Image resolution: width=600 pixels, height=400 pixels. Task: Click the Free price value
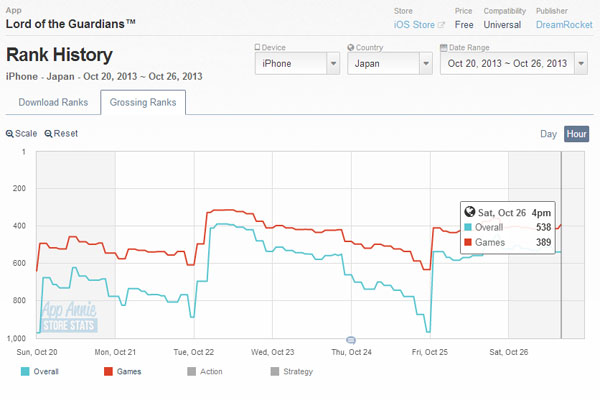click(x=464, y=25)
